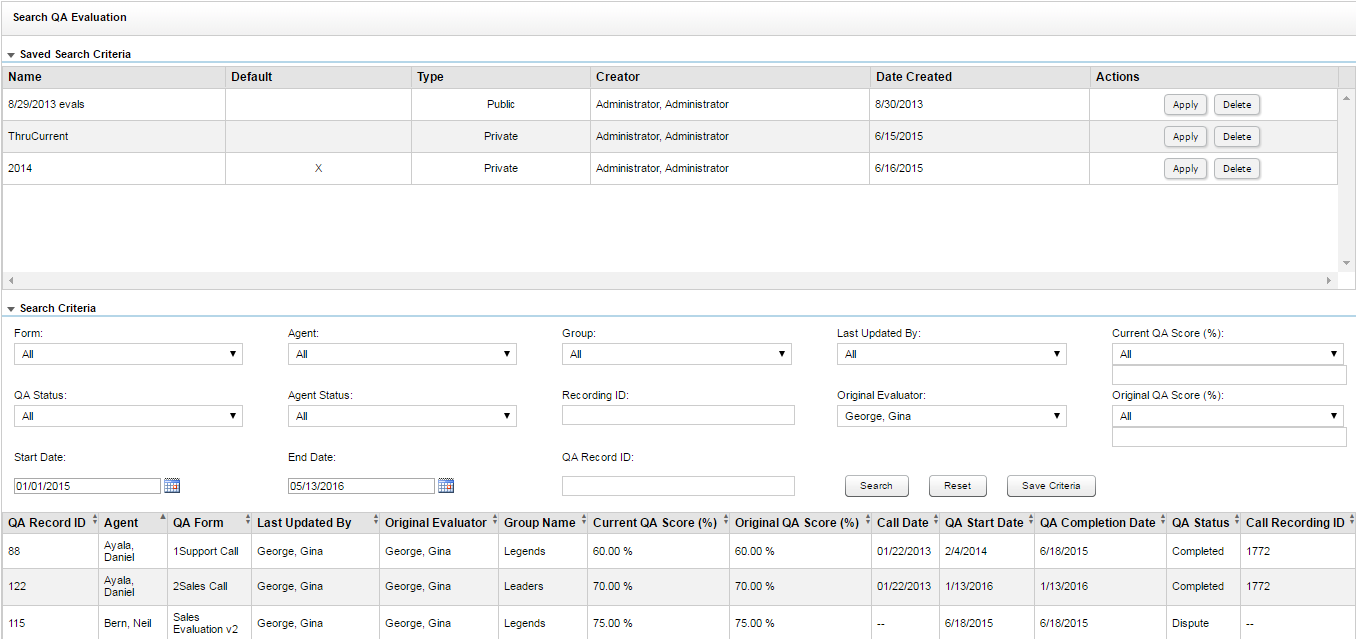This screenshot has width=1356, height=639.
Task: Collapse the Search Criteria section
Action: pos(11,309)
